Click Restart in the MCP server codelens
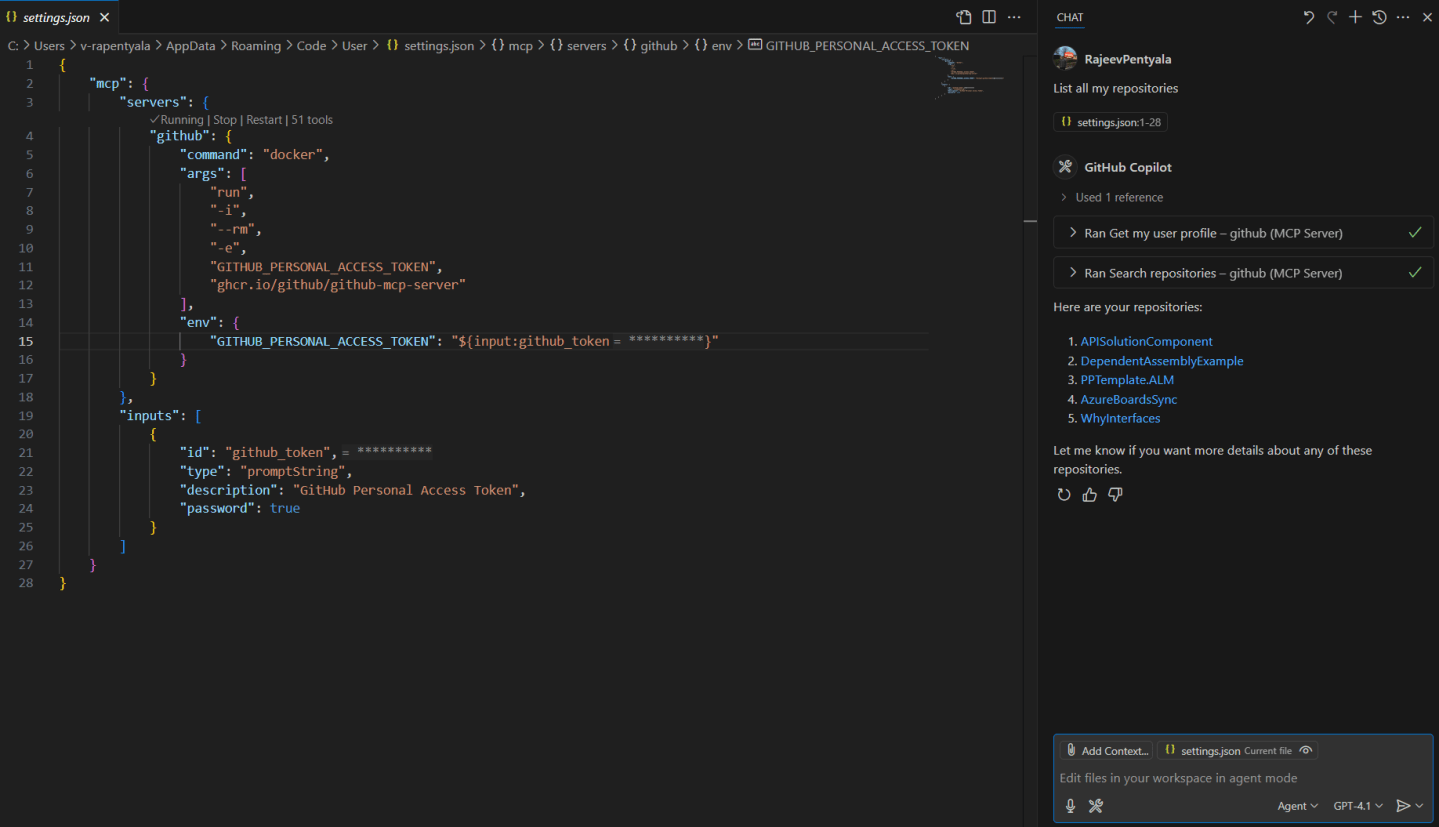The width and height of the screenshot is (1439, 827). tap(263, 119)
